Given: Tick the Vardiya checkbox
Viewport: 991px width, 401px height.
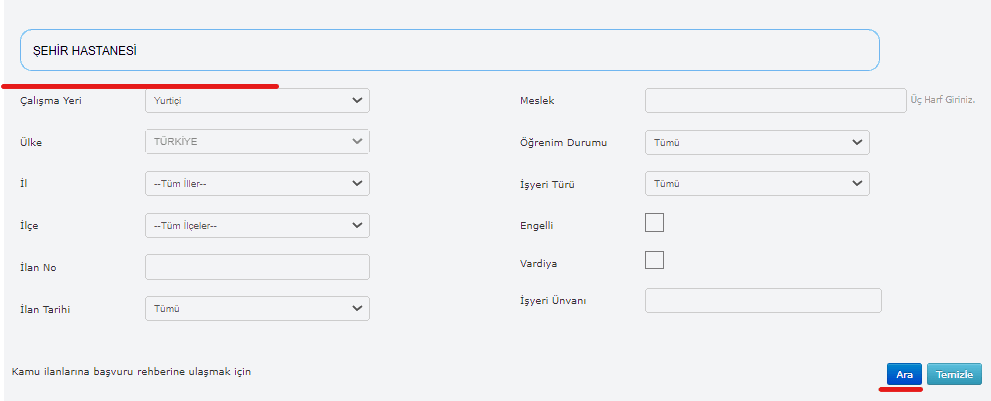Looking at the screenshot, I should click(655, 260).
